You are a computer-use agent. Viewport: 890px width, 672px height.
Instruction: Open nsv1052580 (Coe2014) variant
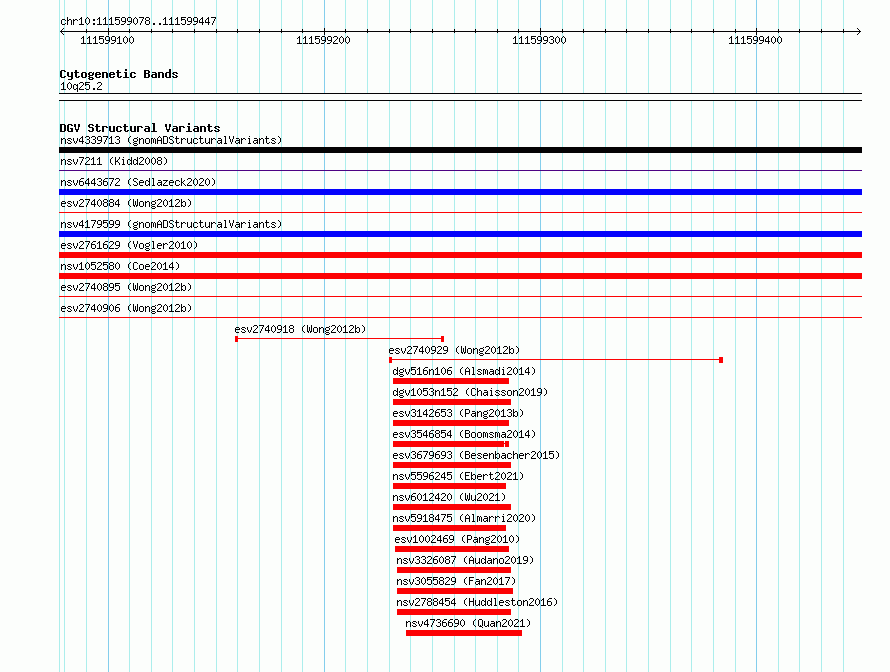click(120, 266)
